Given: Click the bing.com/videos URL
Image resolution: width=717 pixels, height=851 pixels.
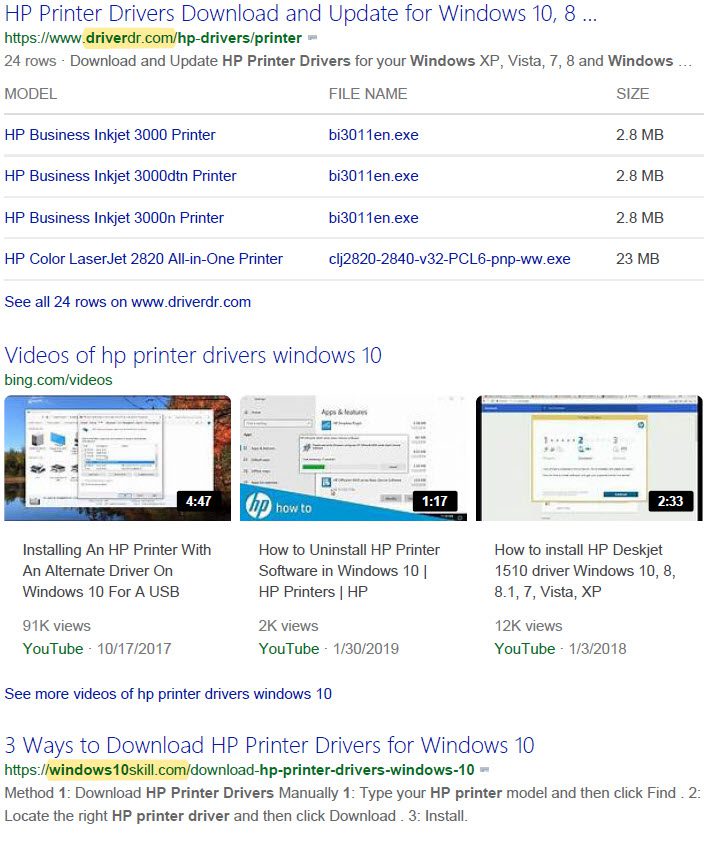Looking at the screenshot, I should [59, 380].
